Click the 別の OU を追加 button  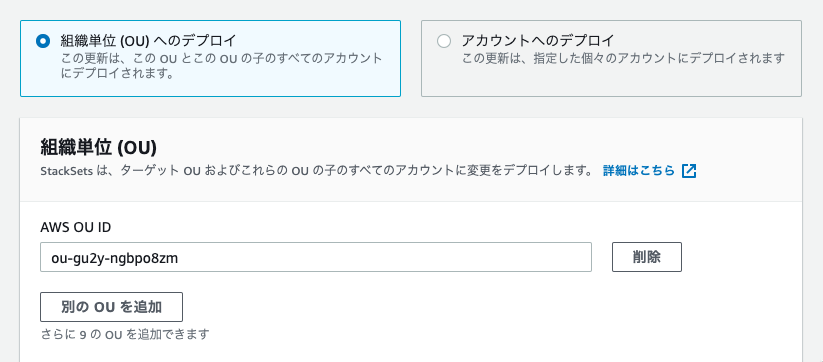click(111, 307)
